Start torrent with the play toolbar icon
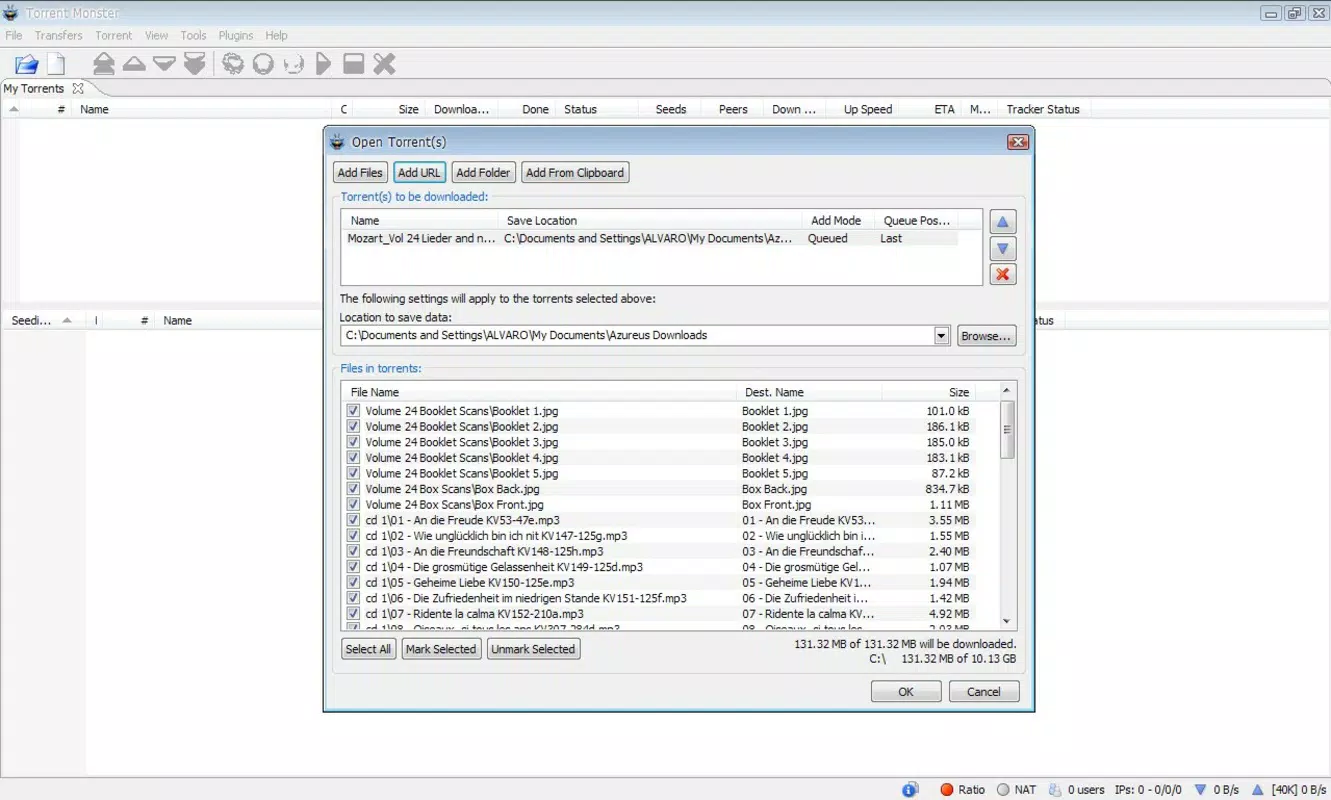 point(323,64)
